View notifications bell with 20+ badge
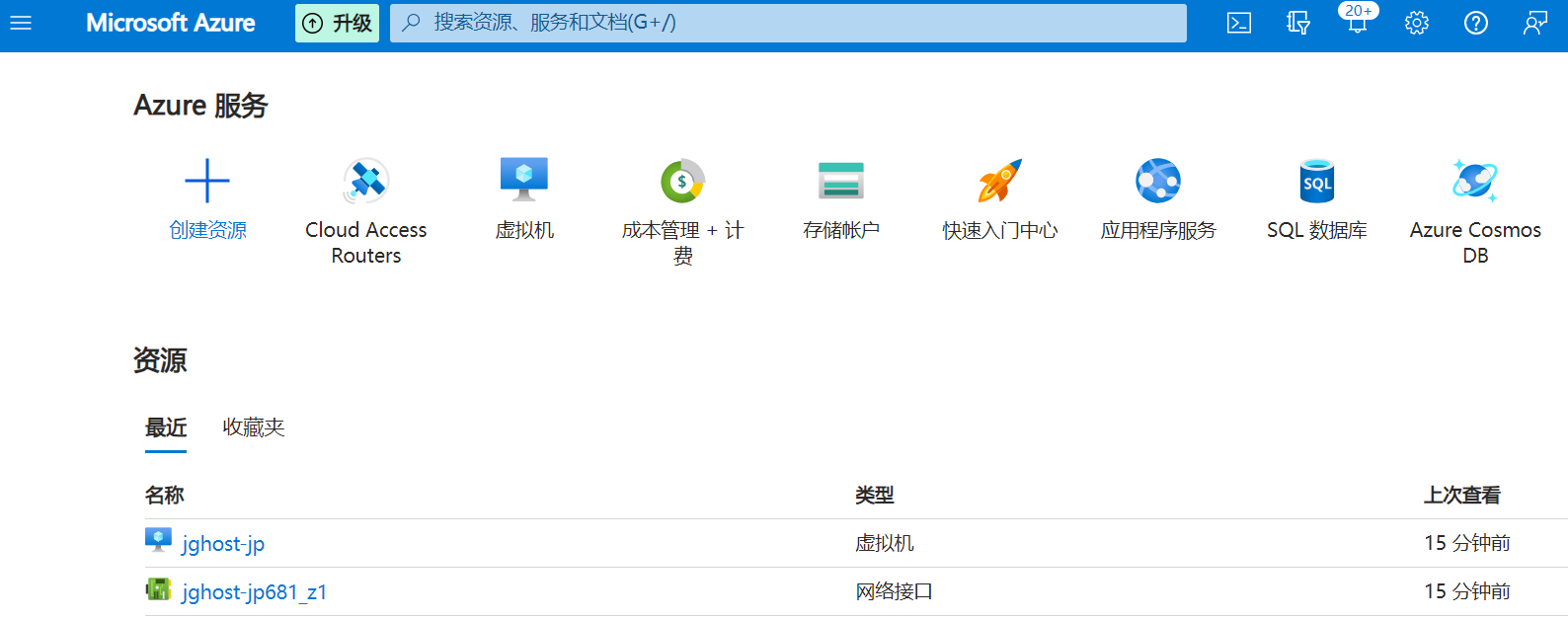1568x620 pixels. point(1358,20)
